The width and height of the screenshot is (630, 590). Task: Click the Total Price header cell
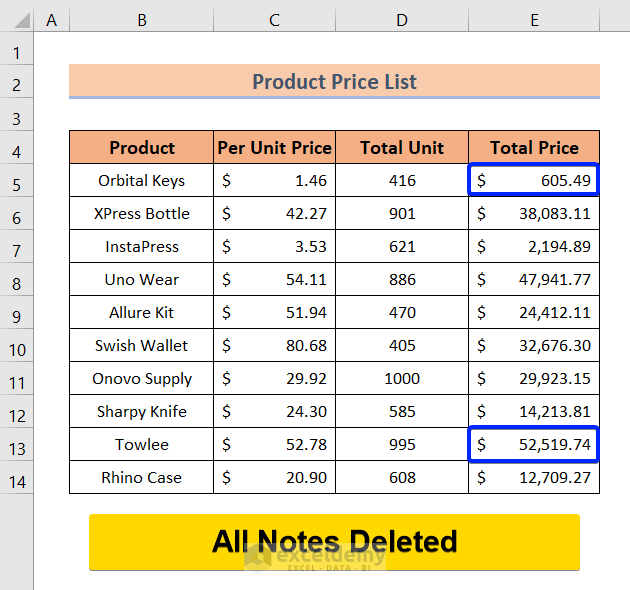pos(534,148)
